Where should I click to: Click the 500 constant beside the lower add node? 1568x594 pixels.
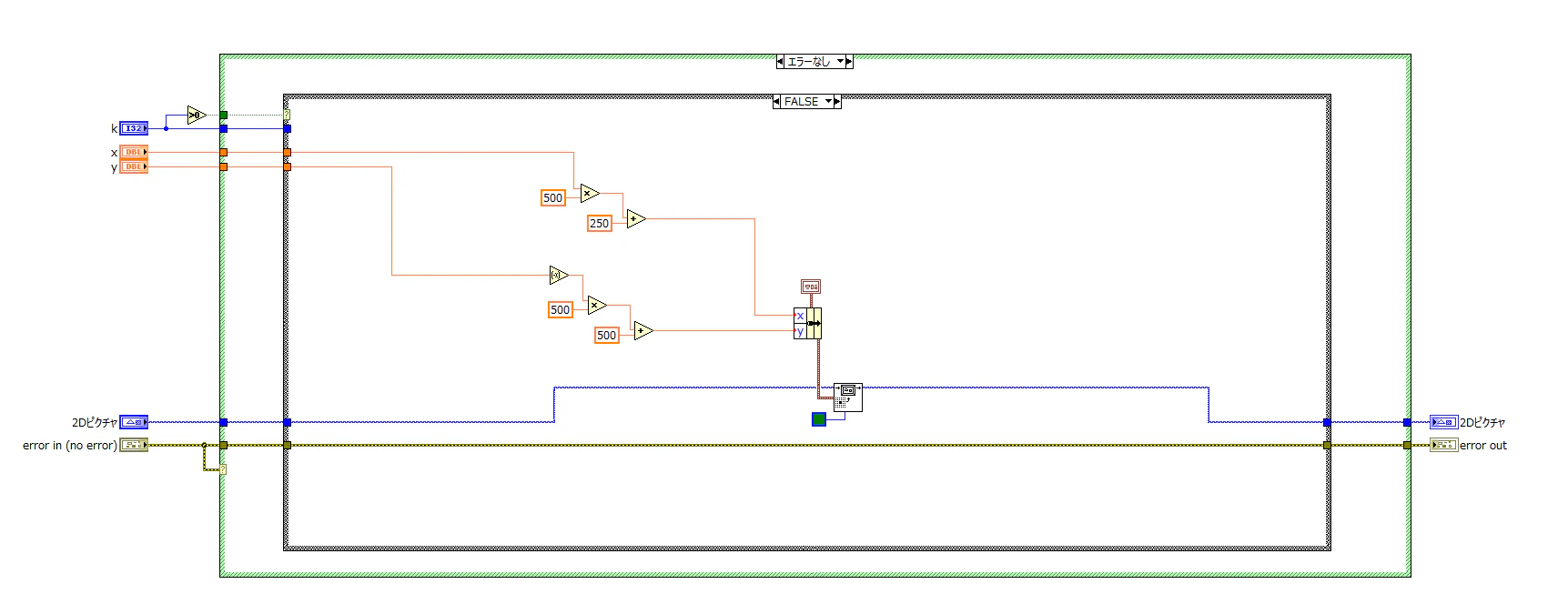tap(607, 335)
